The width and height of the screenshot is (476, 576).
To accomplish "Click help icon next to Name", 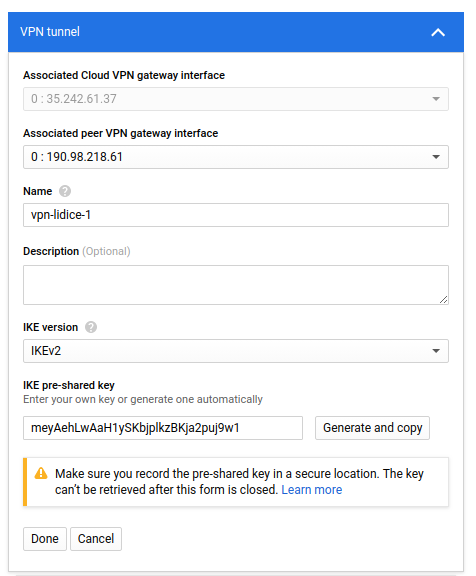I will [x=65, y=191].
